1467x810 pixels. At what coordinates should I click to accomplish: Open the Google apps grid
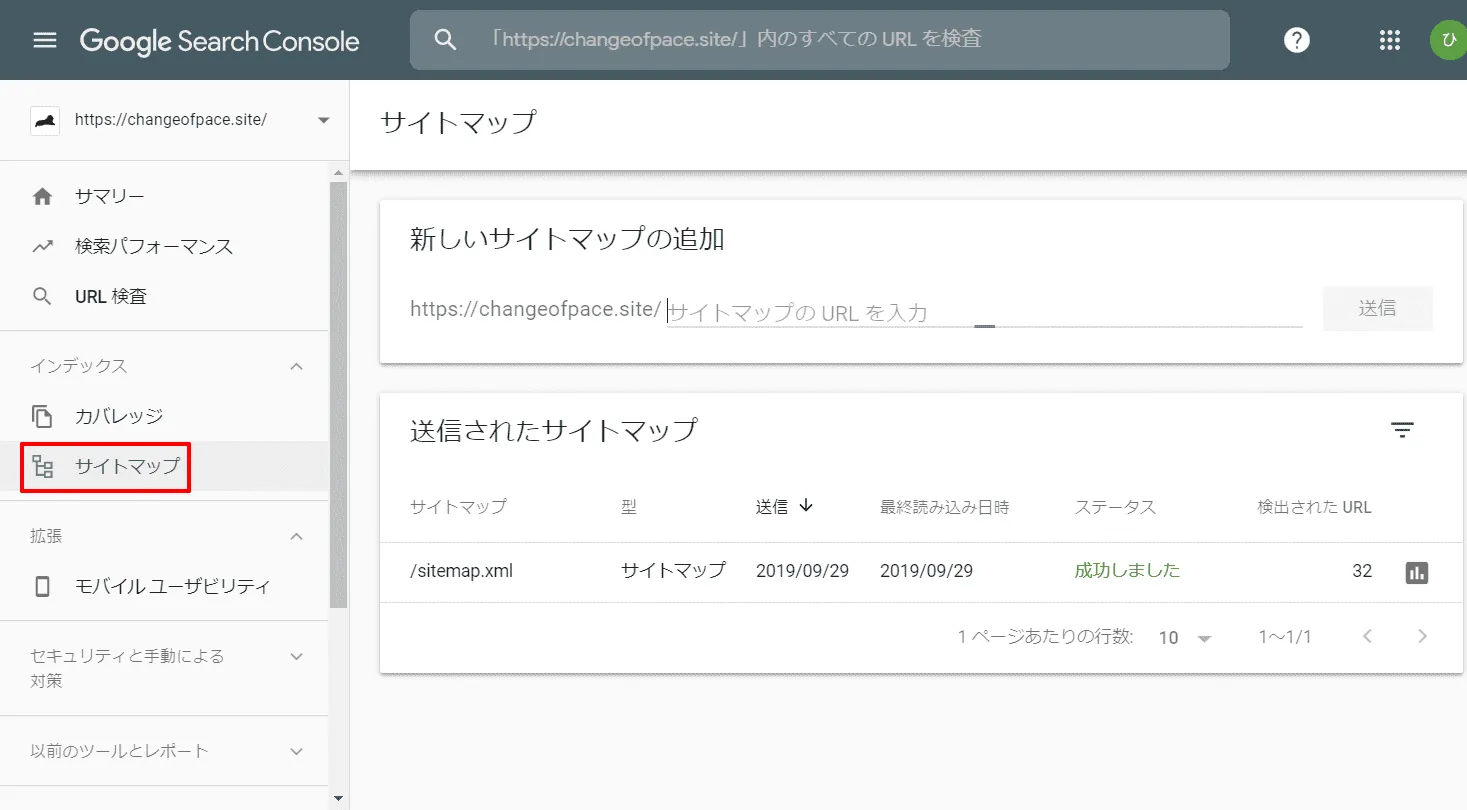click(1389, 40)
